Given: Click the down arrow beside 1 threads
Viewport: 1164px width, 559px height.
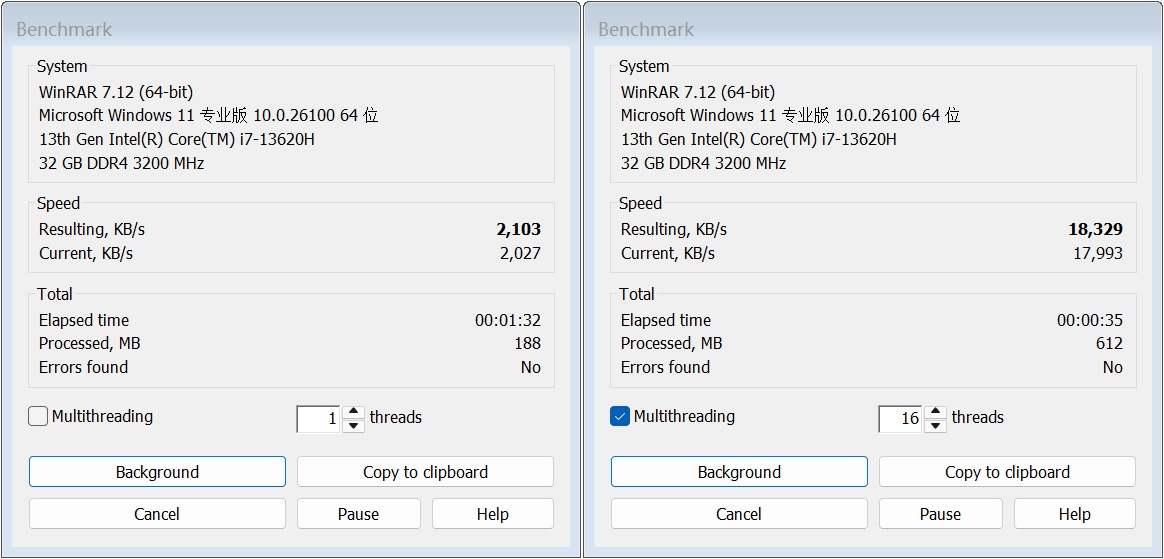Looking at the screenshot, I should (353, 425).
